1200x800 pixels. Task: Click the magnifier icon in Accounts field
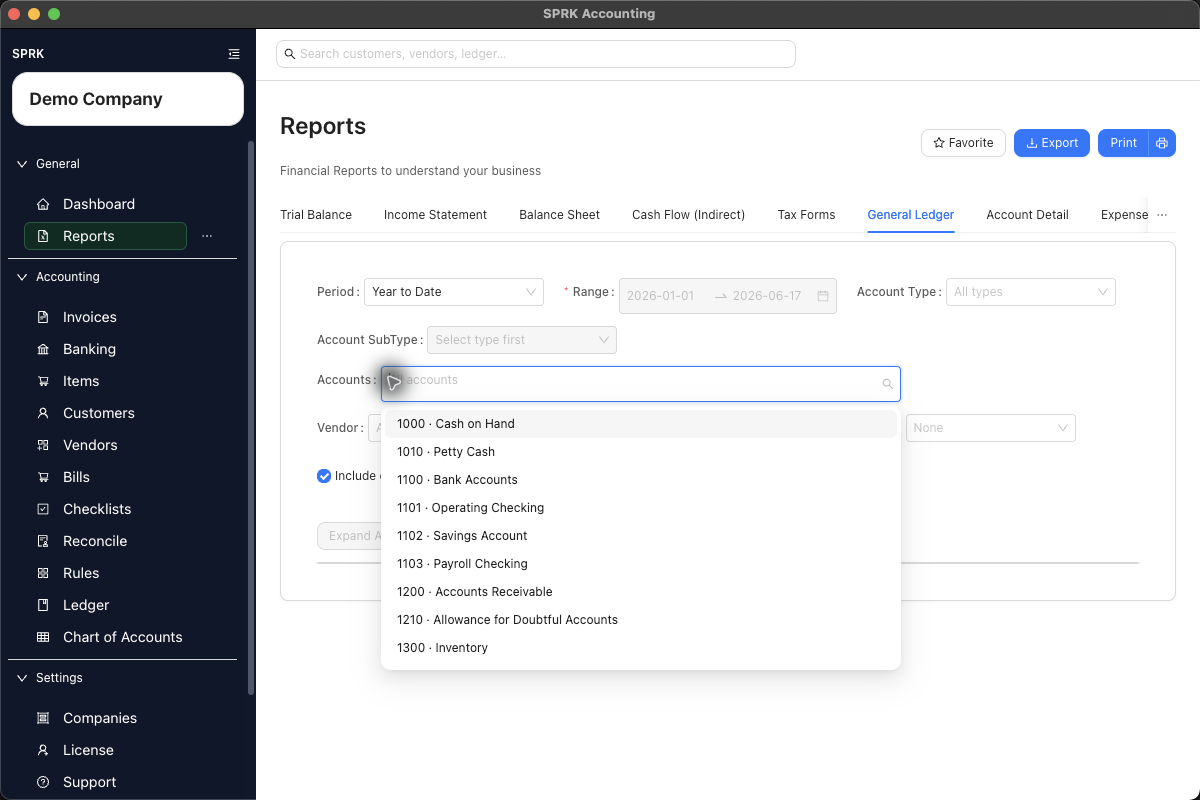point(887,384)
